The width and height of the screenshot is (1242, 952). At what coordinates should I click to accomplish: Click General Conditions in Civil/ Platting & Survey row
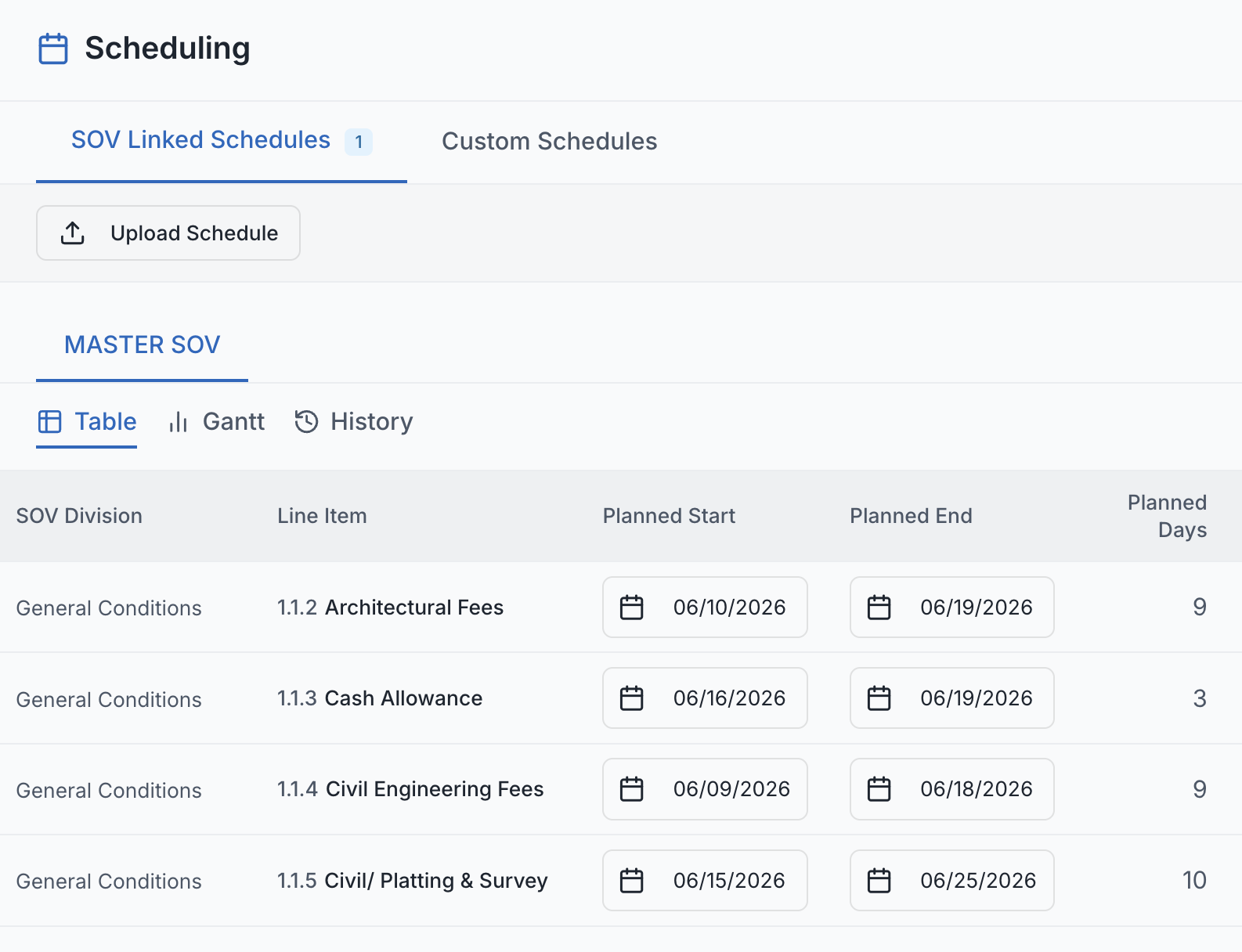coord(109,882)
